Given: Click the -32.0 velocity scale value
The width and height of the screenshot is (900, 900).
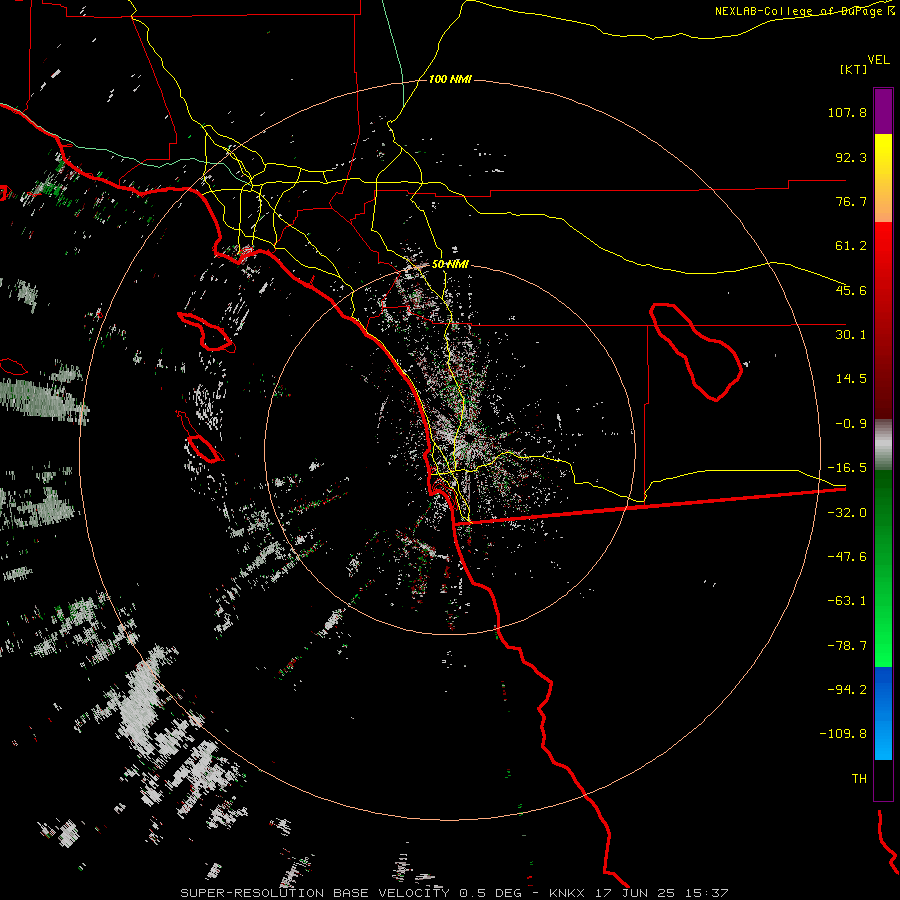Looking at the screenshot, I should pos(847,513).
